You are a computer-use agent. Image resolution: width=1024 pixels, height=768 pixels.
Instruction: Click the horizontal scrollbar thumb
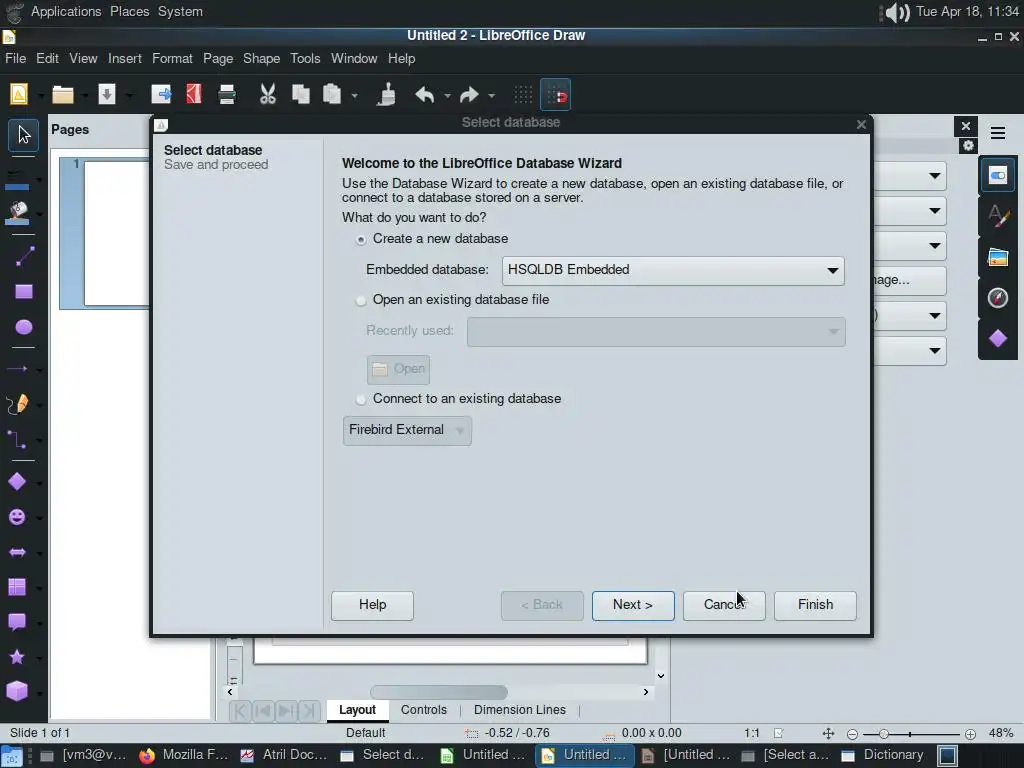coord(439,692)
